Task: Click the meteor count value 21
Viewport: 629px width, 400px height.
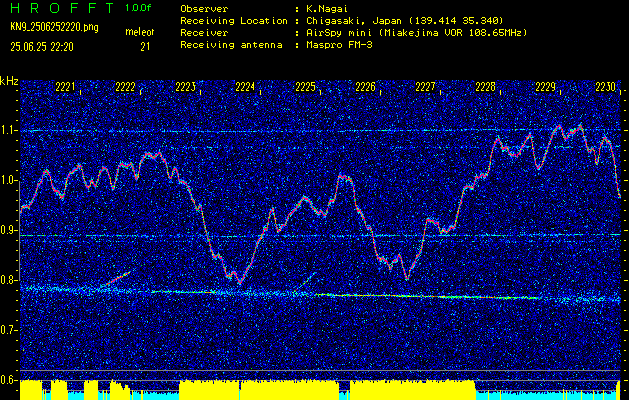Action: (x=145, y=47)
